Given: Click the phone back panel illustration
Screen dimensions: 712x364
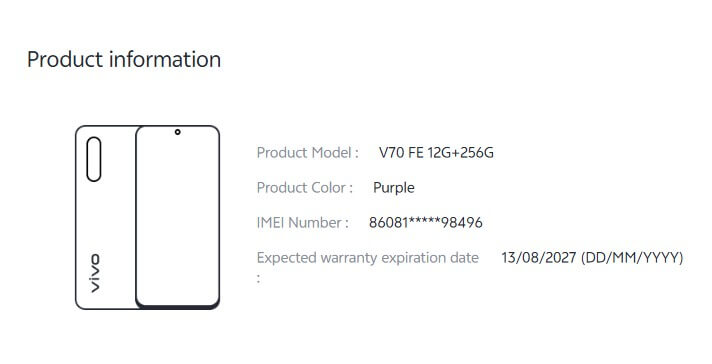Looking at the screenshot, I should click(x=105, y=217).
